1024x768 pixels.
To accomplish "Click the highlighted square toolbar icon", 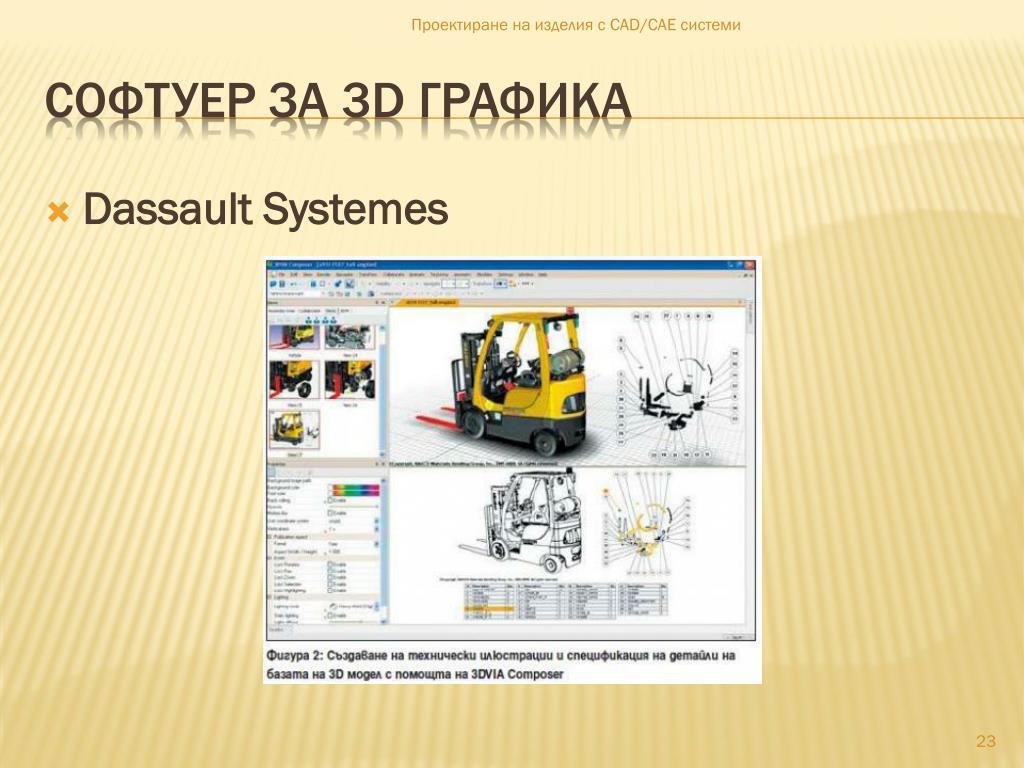I will (x=349, y=283).
